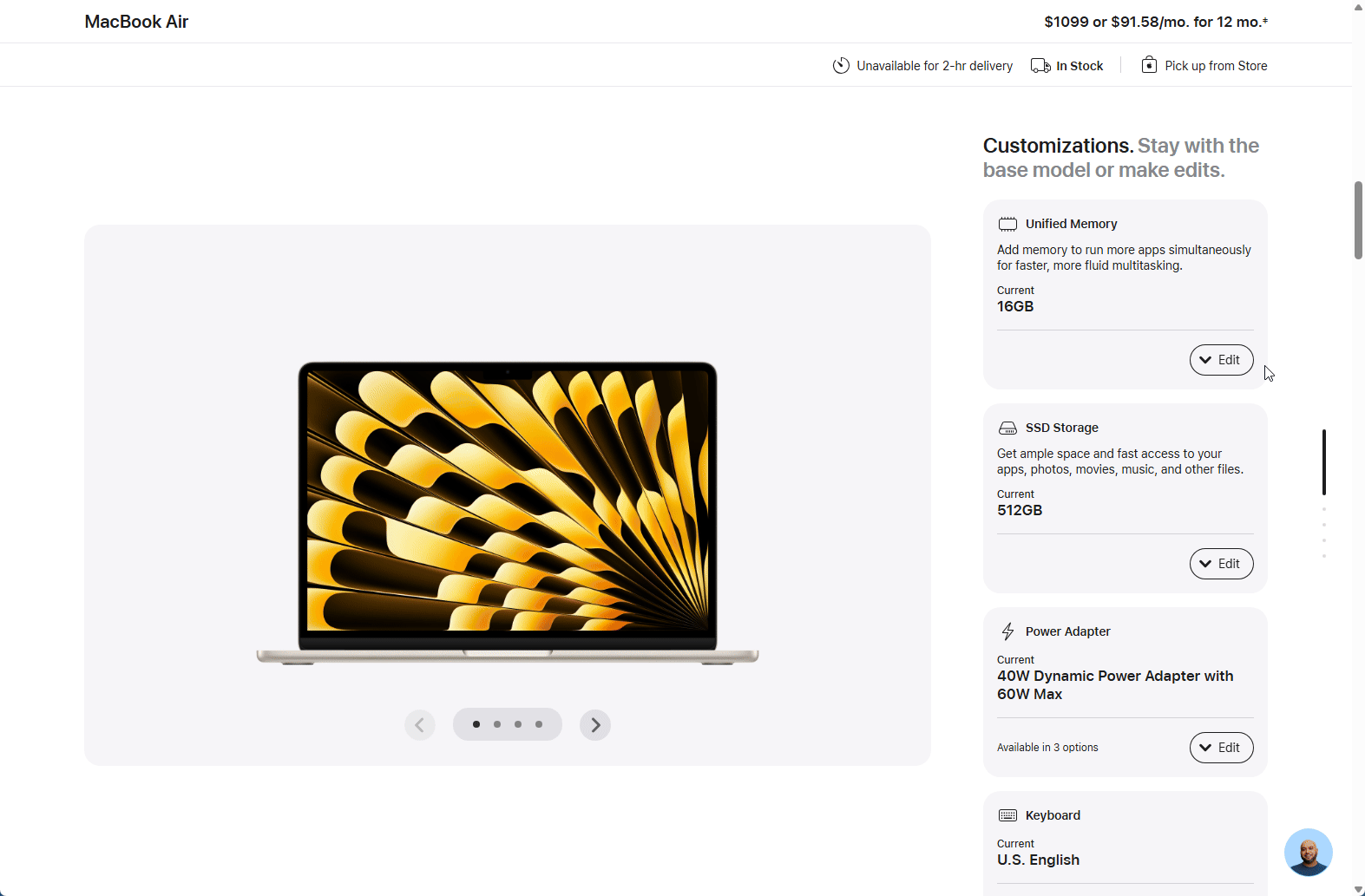Click the 2-hr delivery clock icon
Screen dimensions: 1365x896
[841, 66]
